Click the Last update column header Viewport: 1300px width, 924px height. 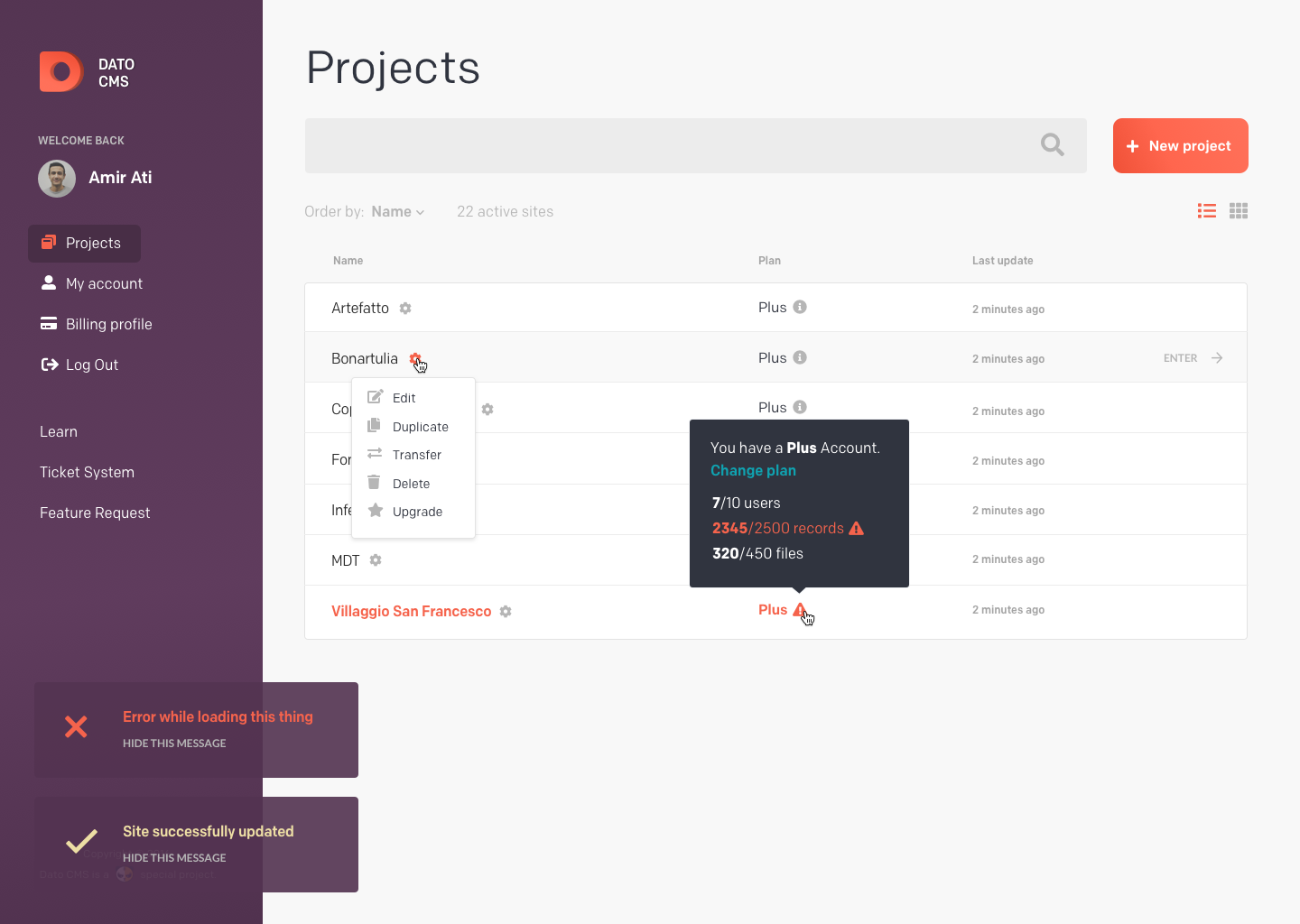pos(1002,261)
